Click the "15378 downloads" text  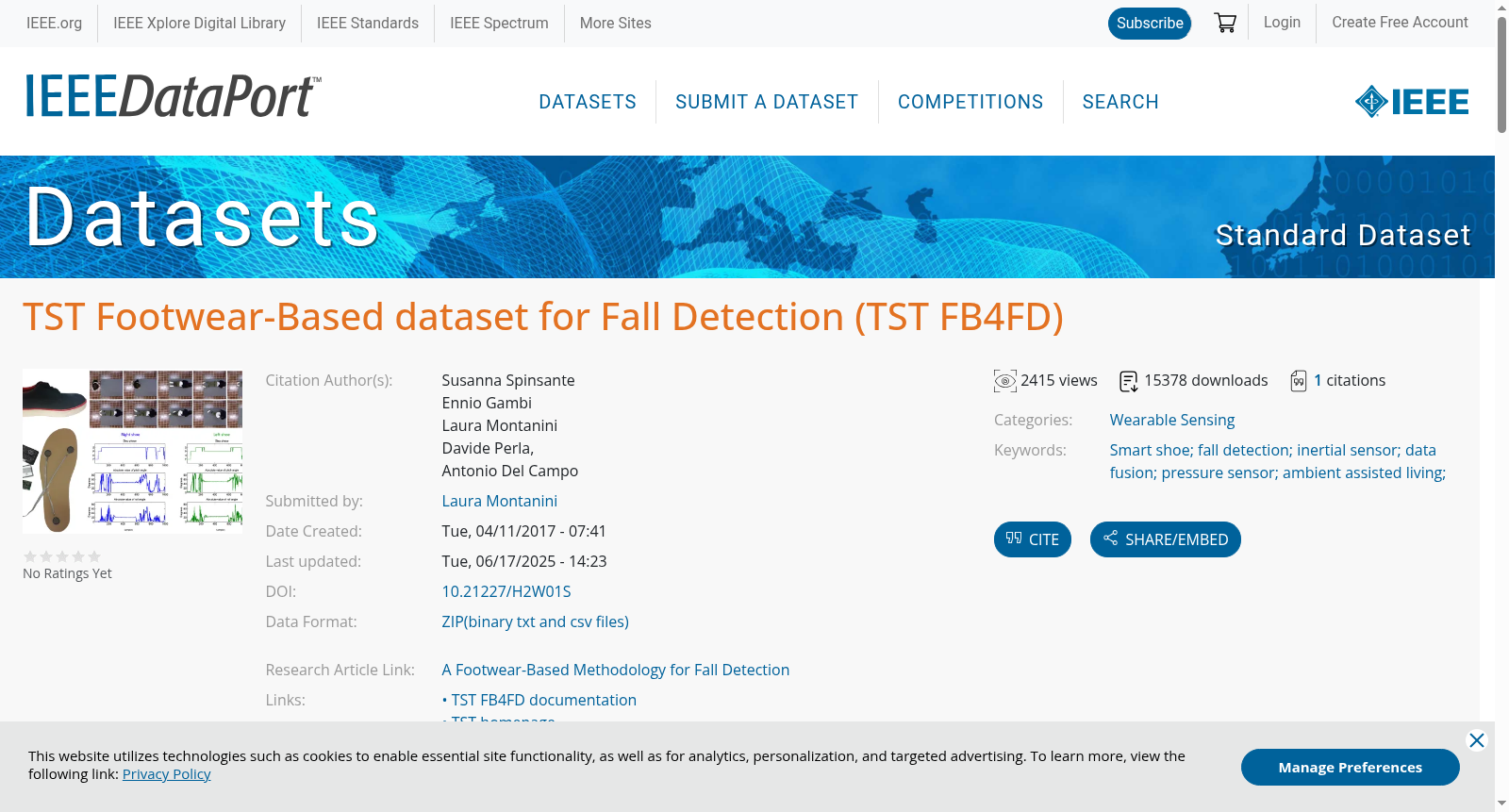(1206, 380)
